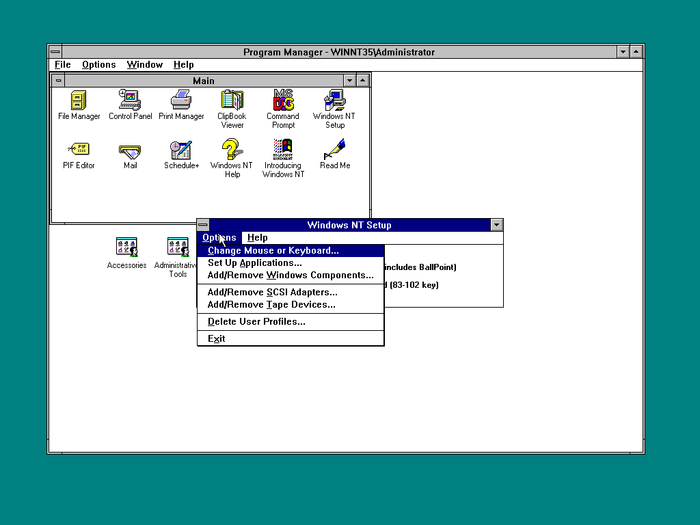
Task: Open the ClipBook Viewer icon
Action: pyautogui.click(x=231, y=100)
